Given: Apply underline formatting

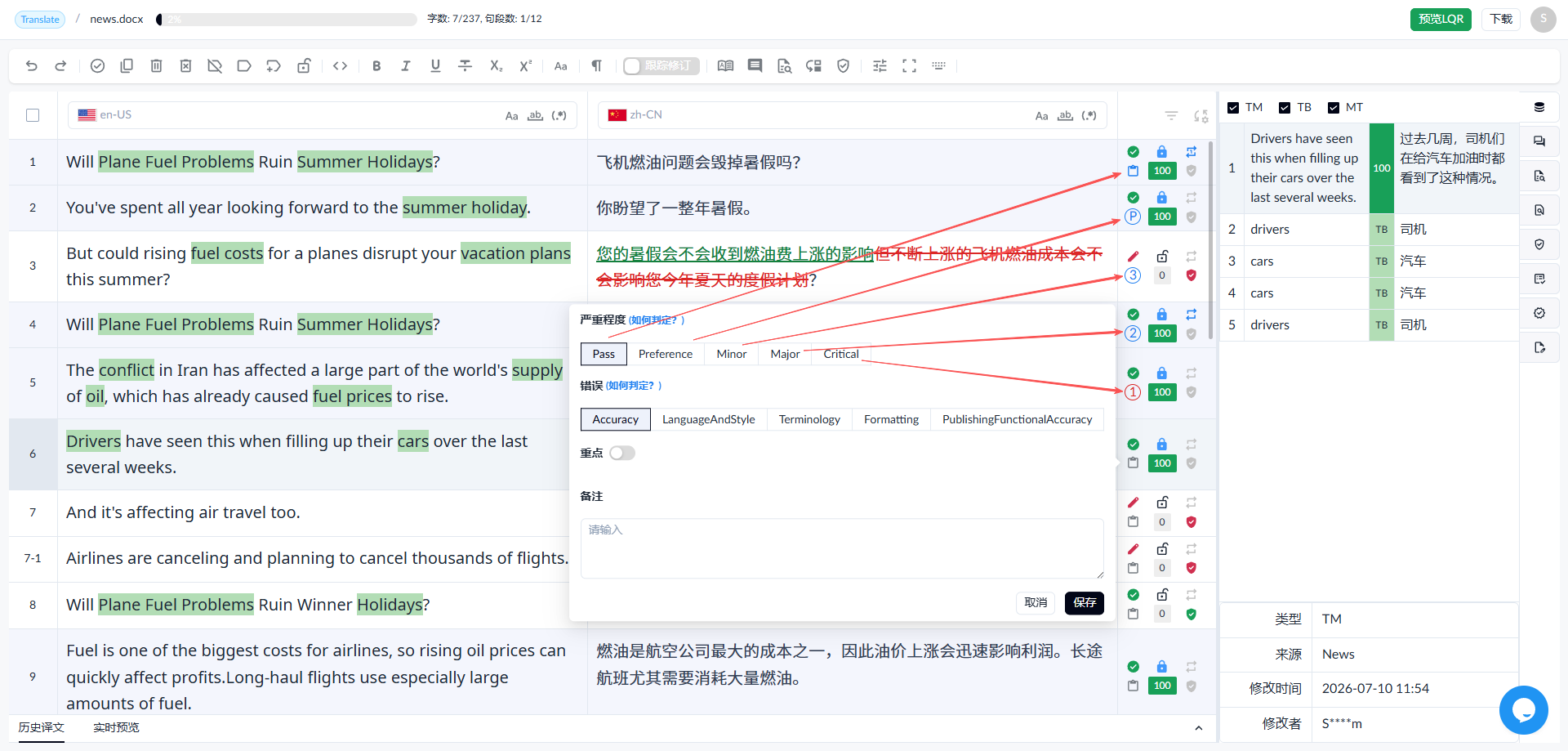Looking at the screenshot, I should tap(435, 66).
